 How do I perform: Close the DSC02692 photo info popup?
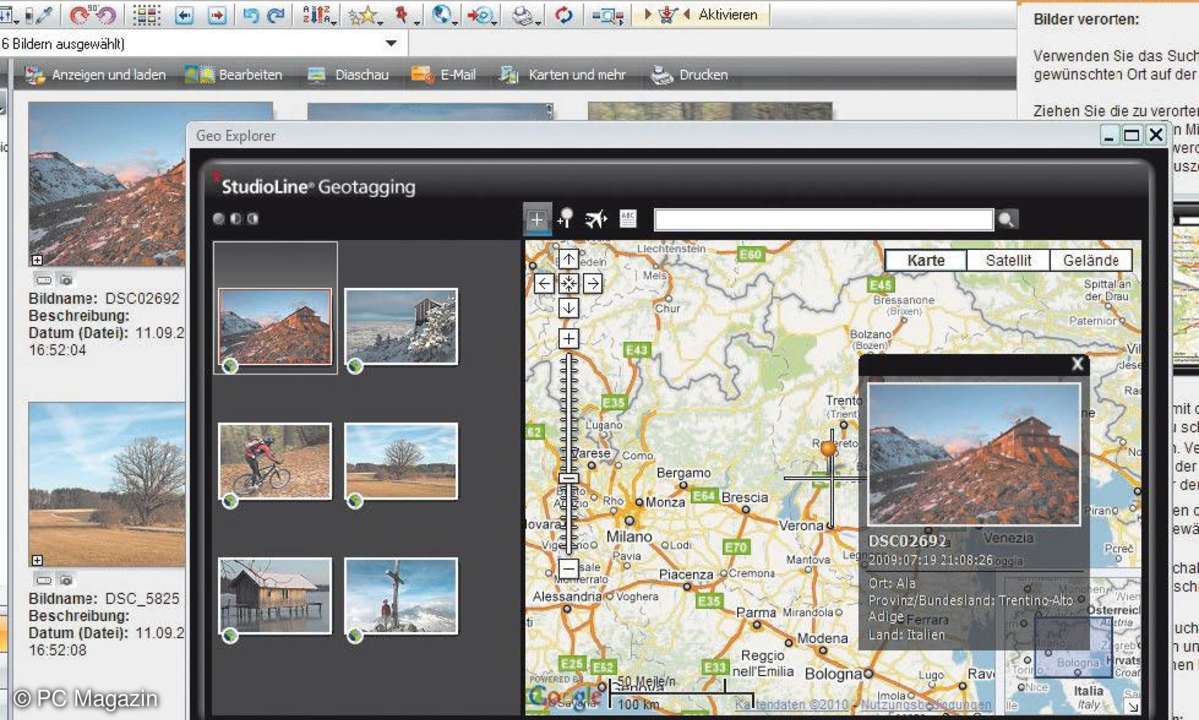[1077, 365]
